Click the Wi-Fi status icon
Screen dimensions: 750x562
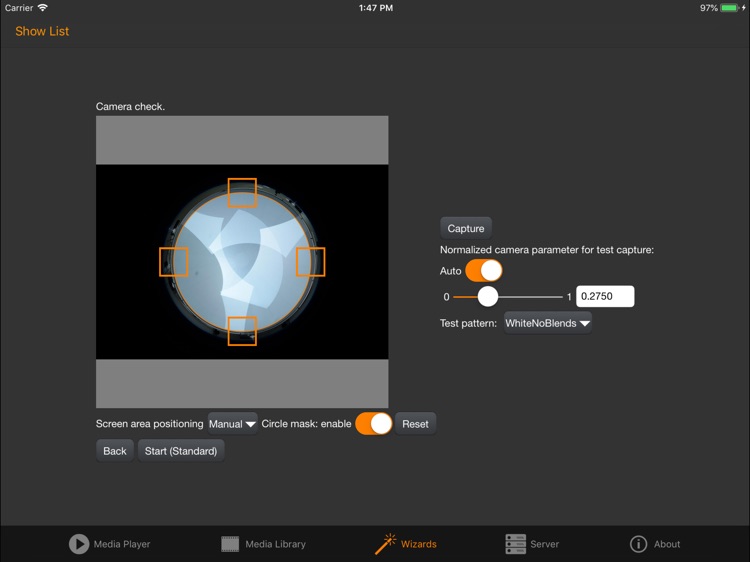pos(43,8)
